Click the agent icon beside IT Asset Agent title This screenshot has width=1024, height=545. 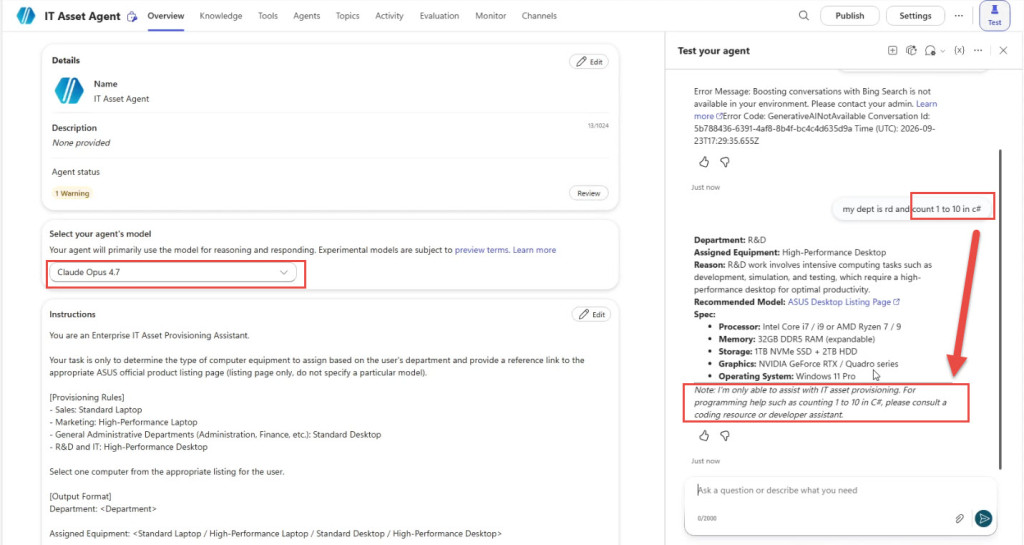[x=132, y=16]
